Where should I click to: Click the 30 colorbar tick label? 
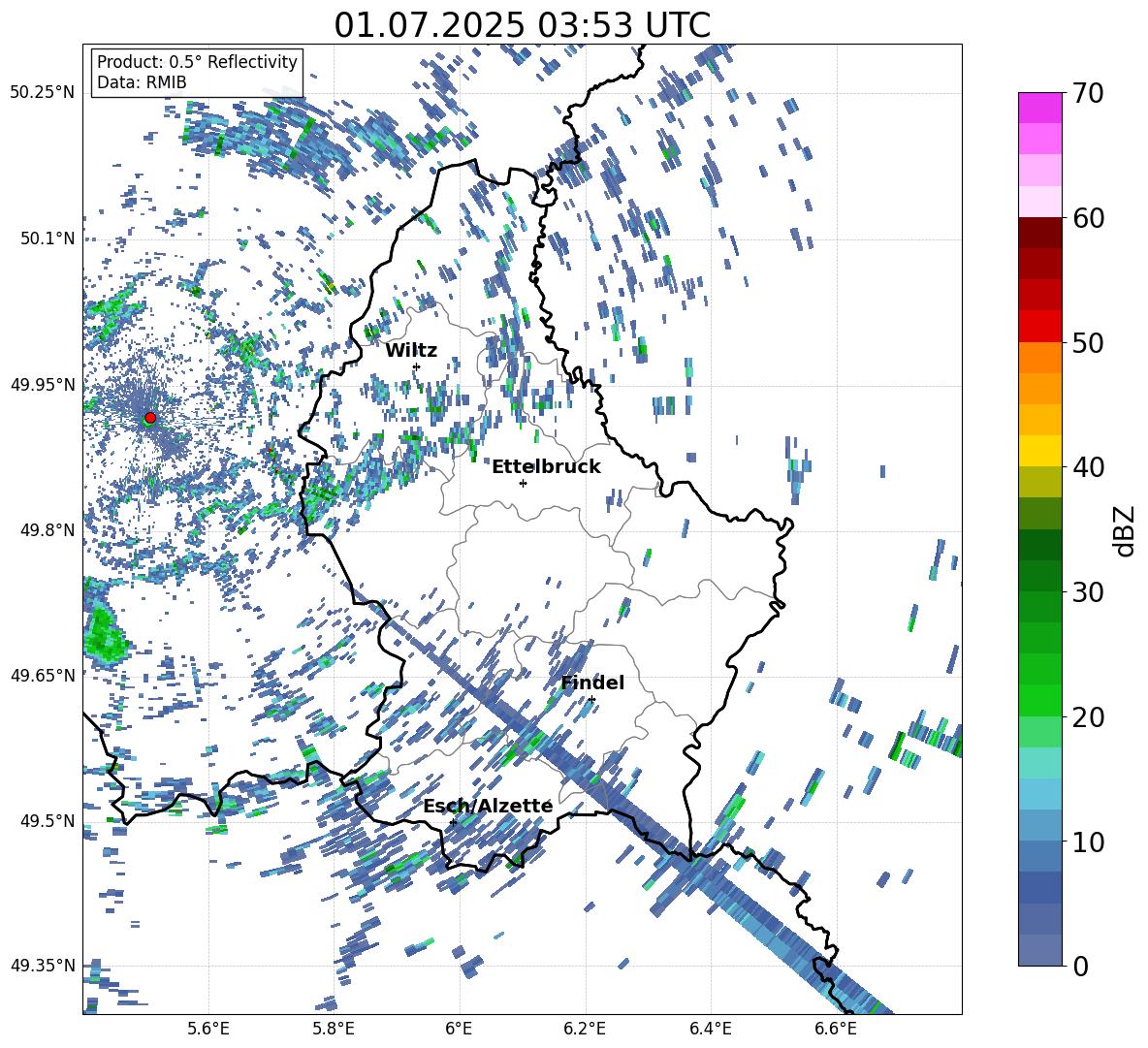1087,592
